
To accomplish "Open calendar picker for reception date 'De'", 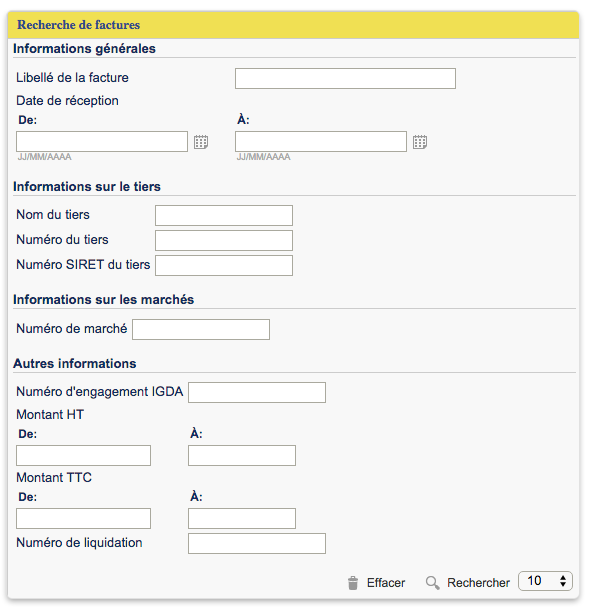I will point(201,142).
